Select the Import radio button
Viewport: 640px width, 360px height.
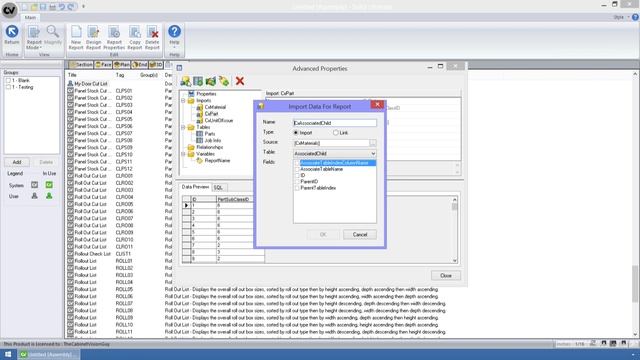coord(296,133)
